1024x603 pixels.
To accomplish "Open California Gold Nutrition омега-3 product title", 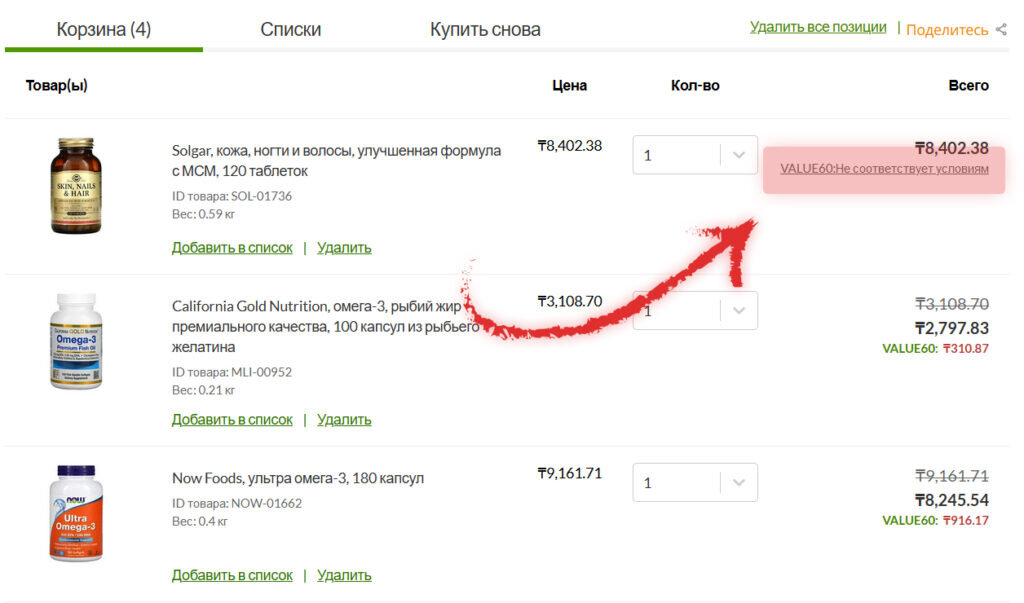I will [326, 326].
